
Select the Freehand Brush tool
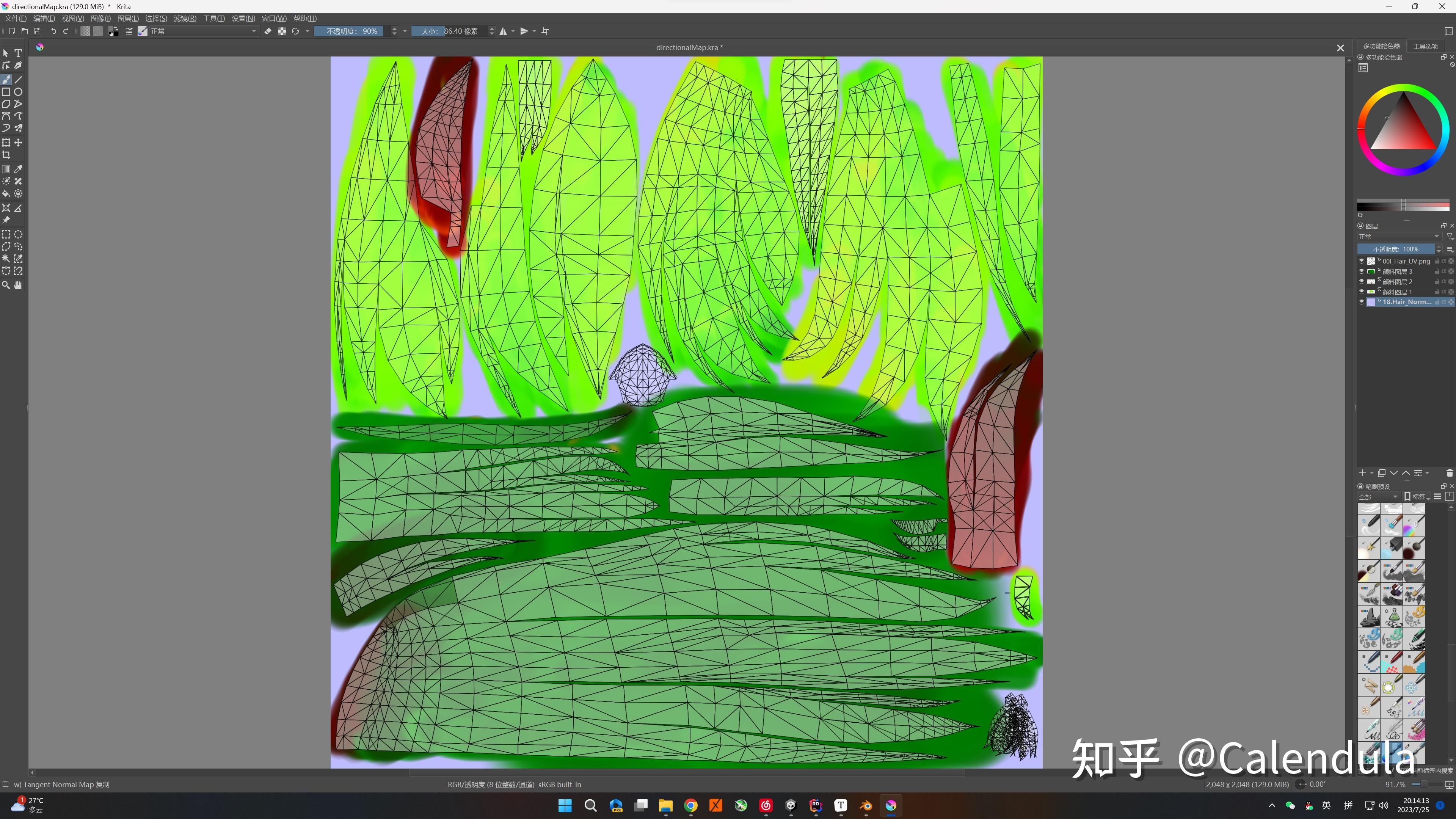point(6,79)
